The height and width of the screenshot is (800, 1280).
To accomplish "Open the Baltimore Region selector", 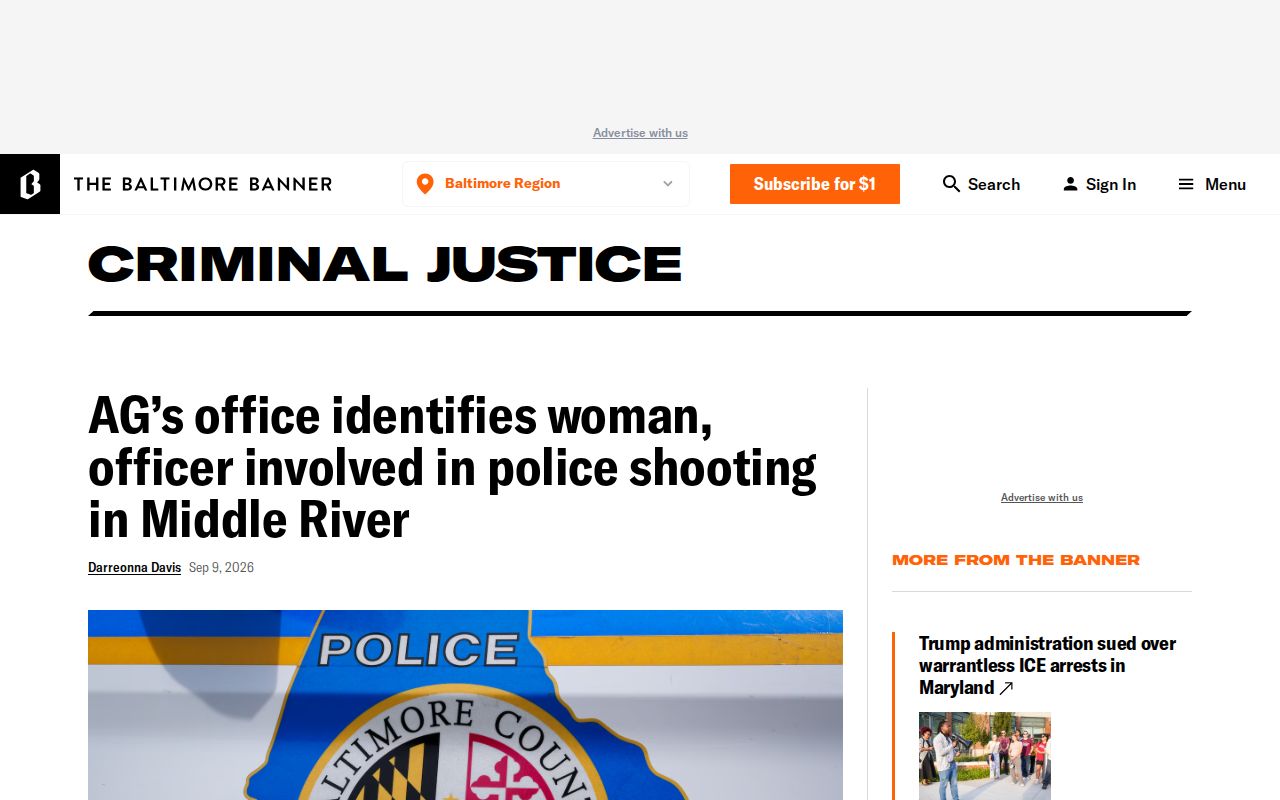I will coord(546,184).
